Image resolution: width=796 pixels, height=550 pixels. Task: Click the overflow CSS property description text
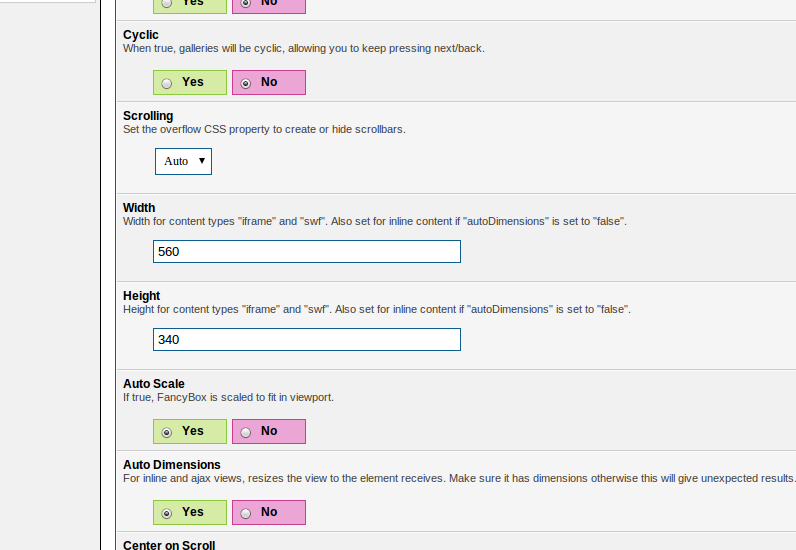pyautogui.click(x=264, y=130)
